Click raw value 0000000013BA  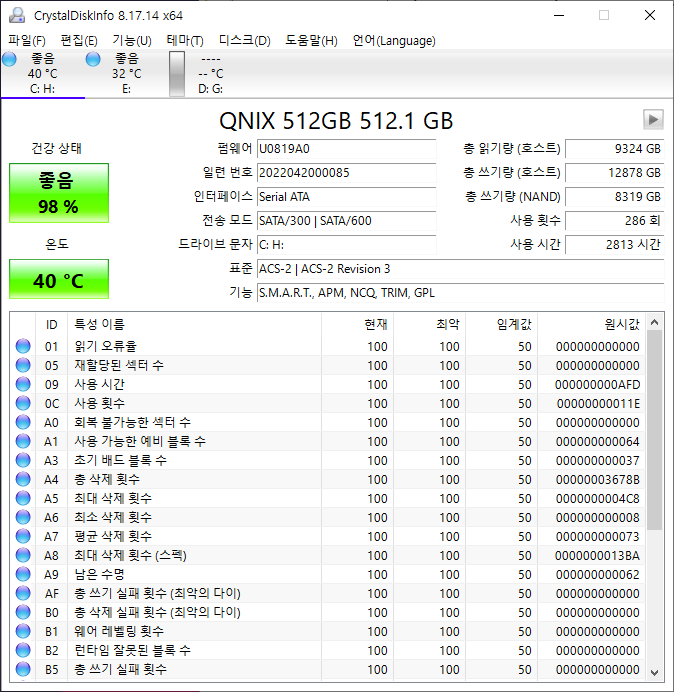click(597, 555)
